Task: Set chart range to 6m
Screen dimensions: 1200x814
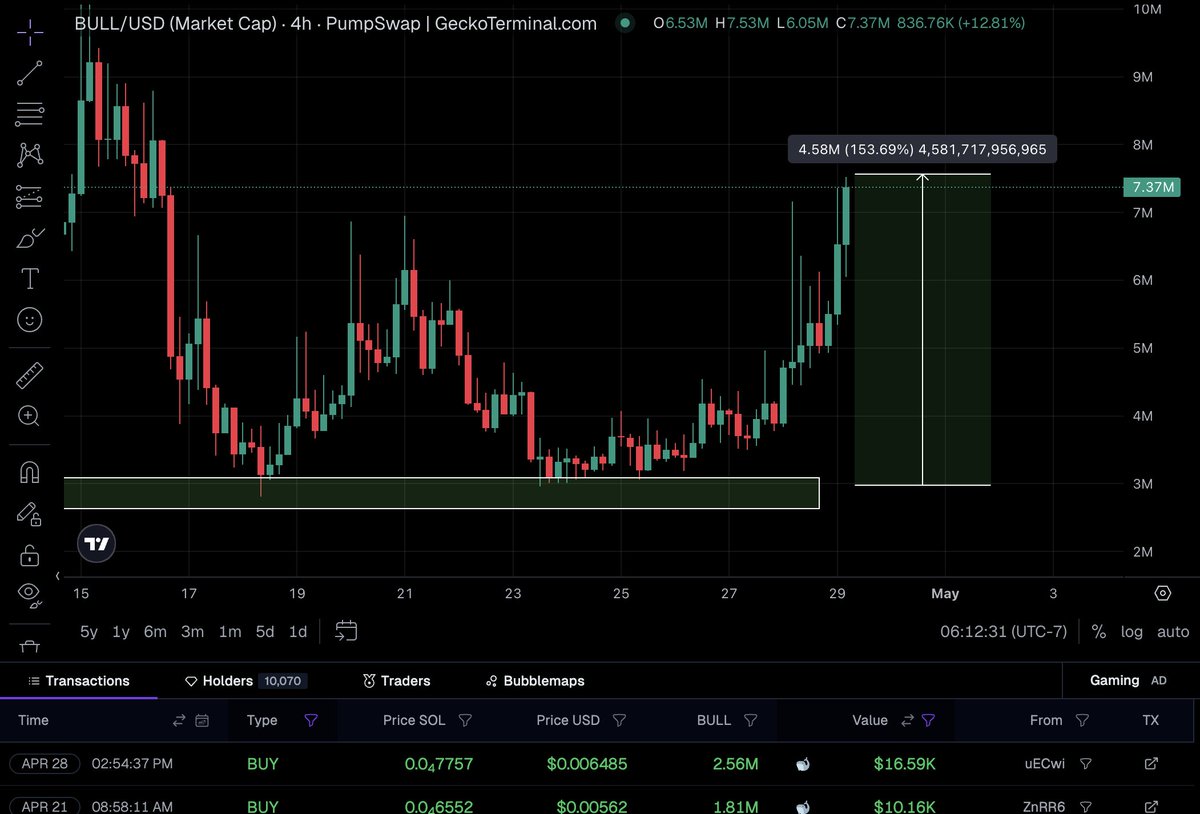Action: click(x=155, y=632)
